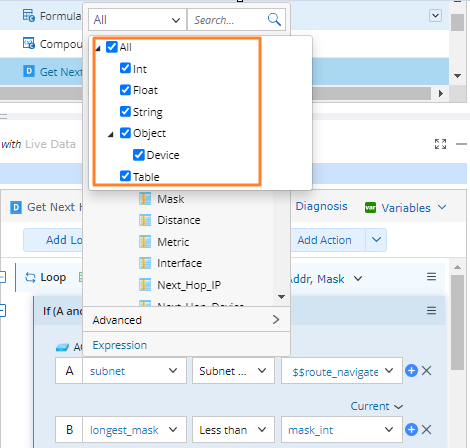Select Next_Hop_IP from the list
Viewport: 470px width, 448px height.
click(189, 285)
